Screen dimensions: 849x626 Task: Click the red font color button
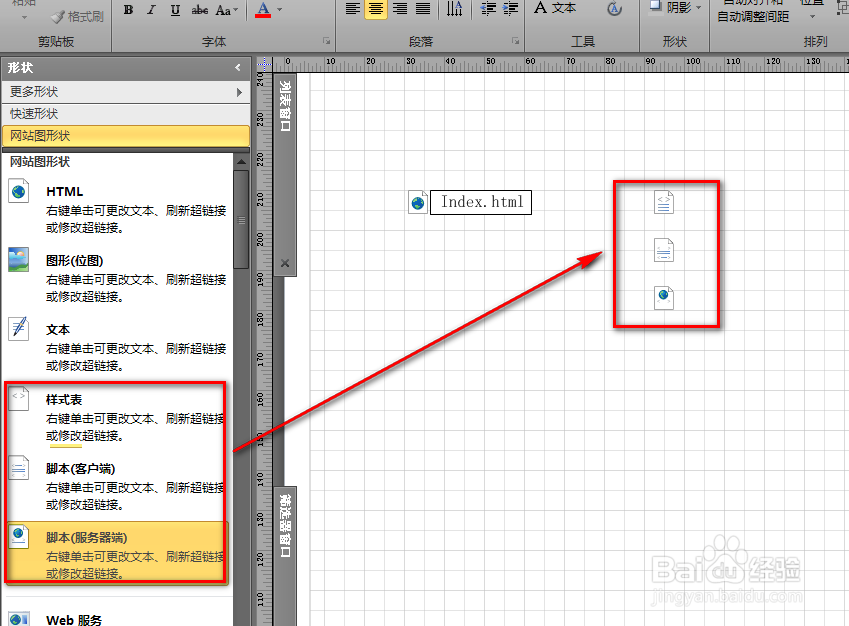coord(263,10)
